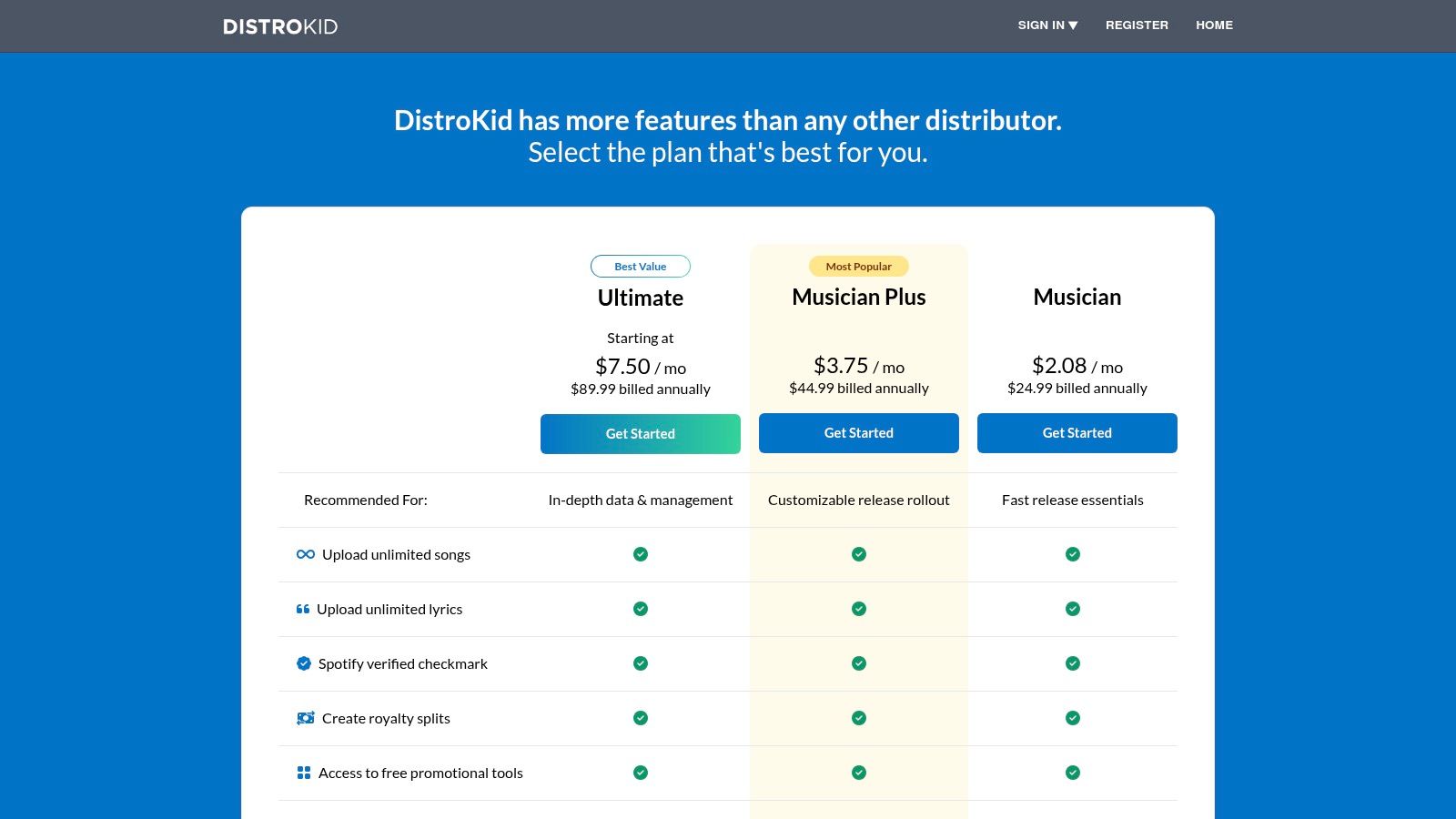The height and width of the screenshot is (819, 1456).
Task: Go to the Register page
Action: [x=1137, y=25]
